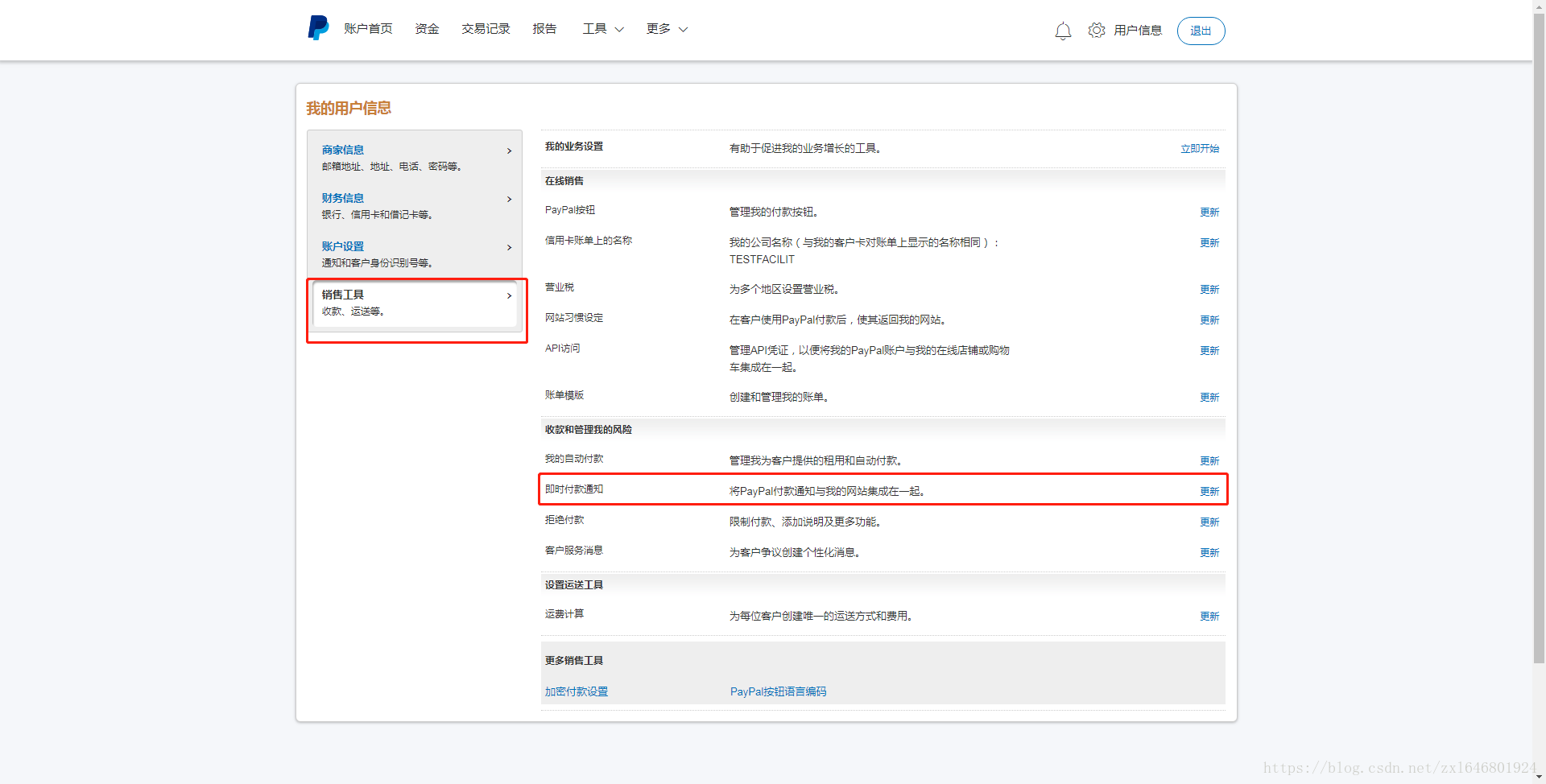Click 更新 for API访问 row

[x=1209, y=350]
